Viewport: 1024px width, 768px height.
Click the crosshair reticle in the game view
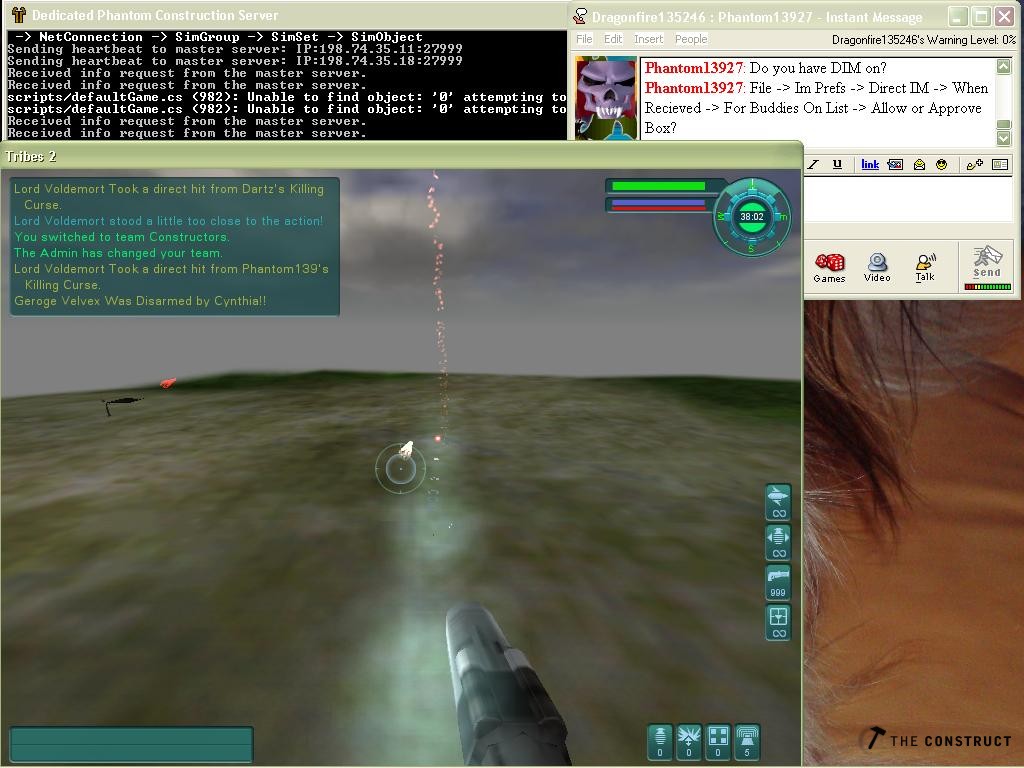click(x=400, y=468)
